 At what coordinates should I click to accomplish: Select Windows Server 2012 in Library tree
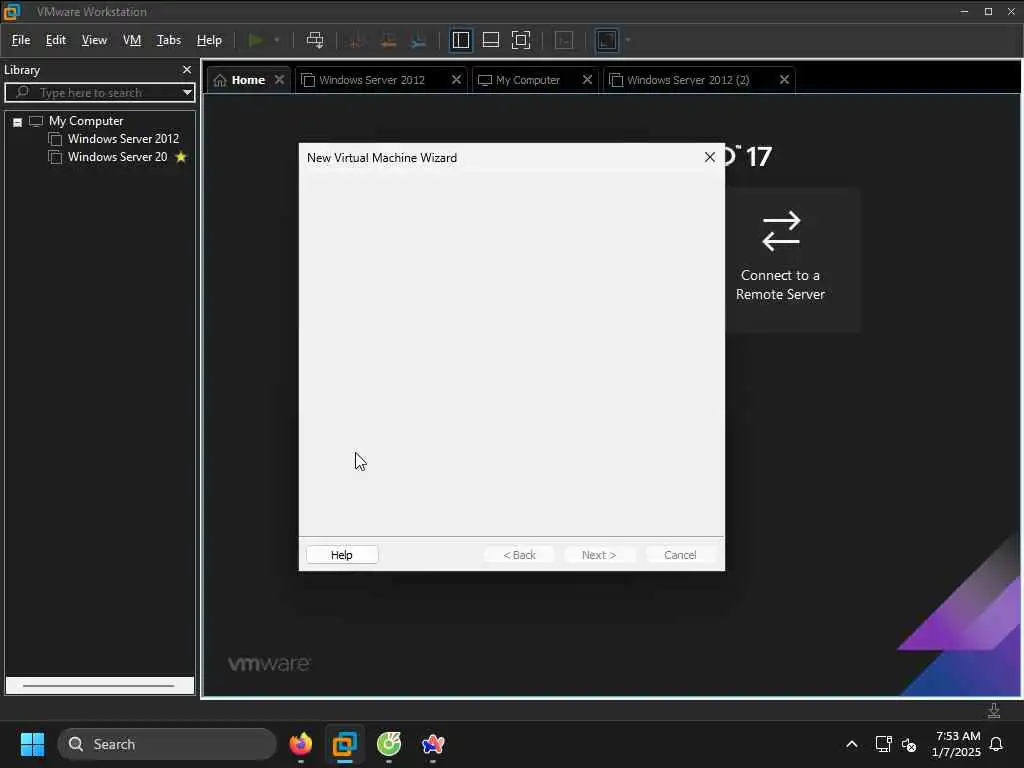pos(123,139)
